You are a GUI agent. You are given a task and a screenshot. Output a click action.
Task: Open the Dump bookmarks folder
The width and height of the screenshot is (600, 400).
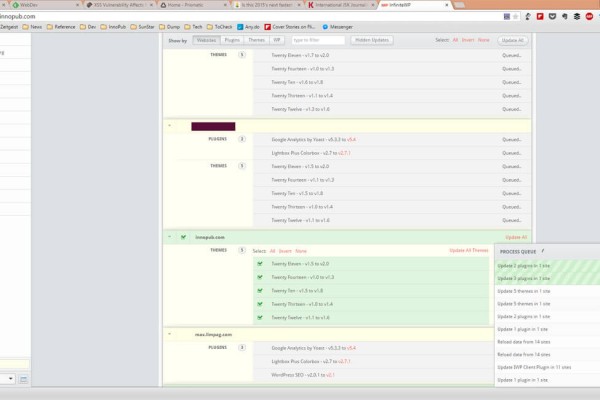[x=169, y=27]
